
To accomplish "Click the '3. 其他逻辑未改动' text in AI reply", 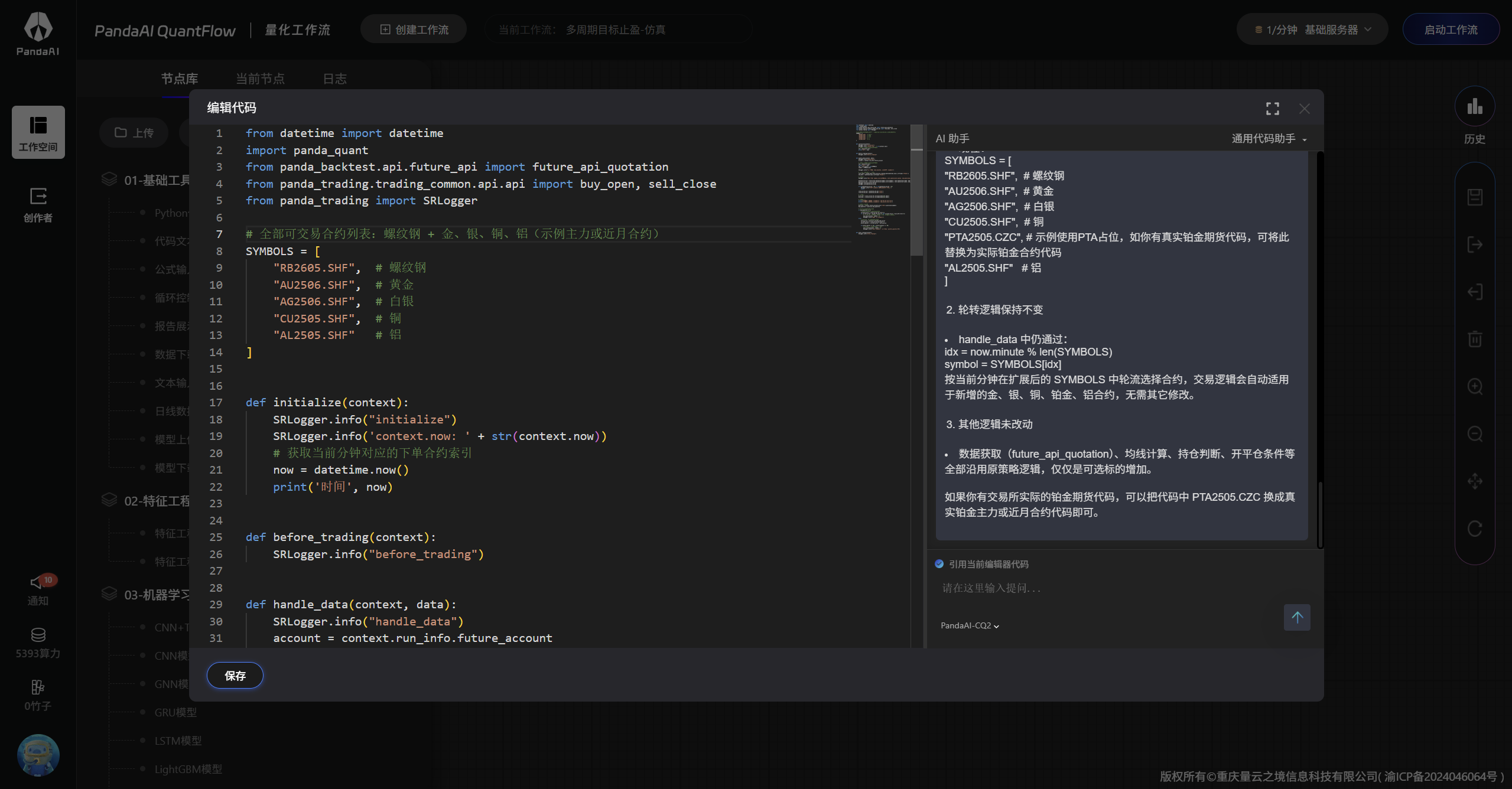I will (x=989, y=425).
